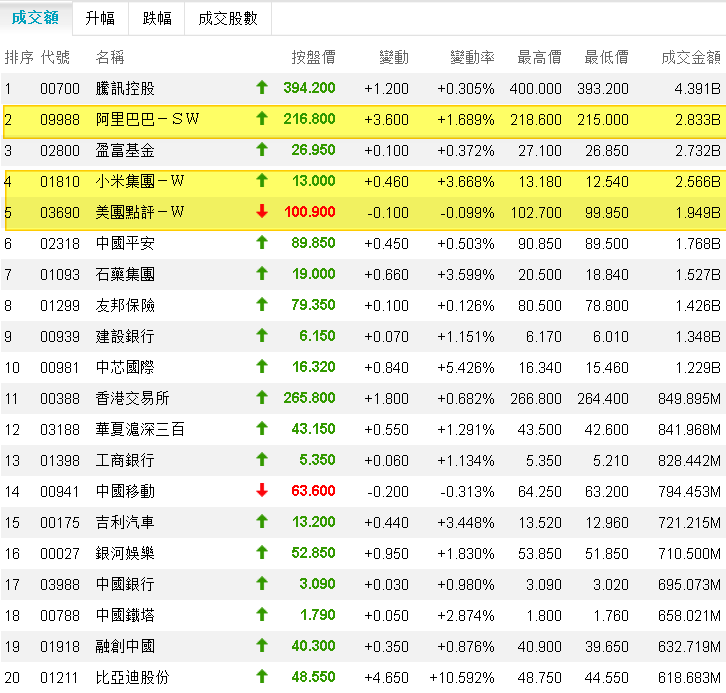726x693 pixels.
Task: Click turnover 710.500M of 銀河娛樂
Action: (689, 554)
